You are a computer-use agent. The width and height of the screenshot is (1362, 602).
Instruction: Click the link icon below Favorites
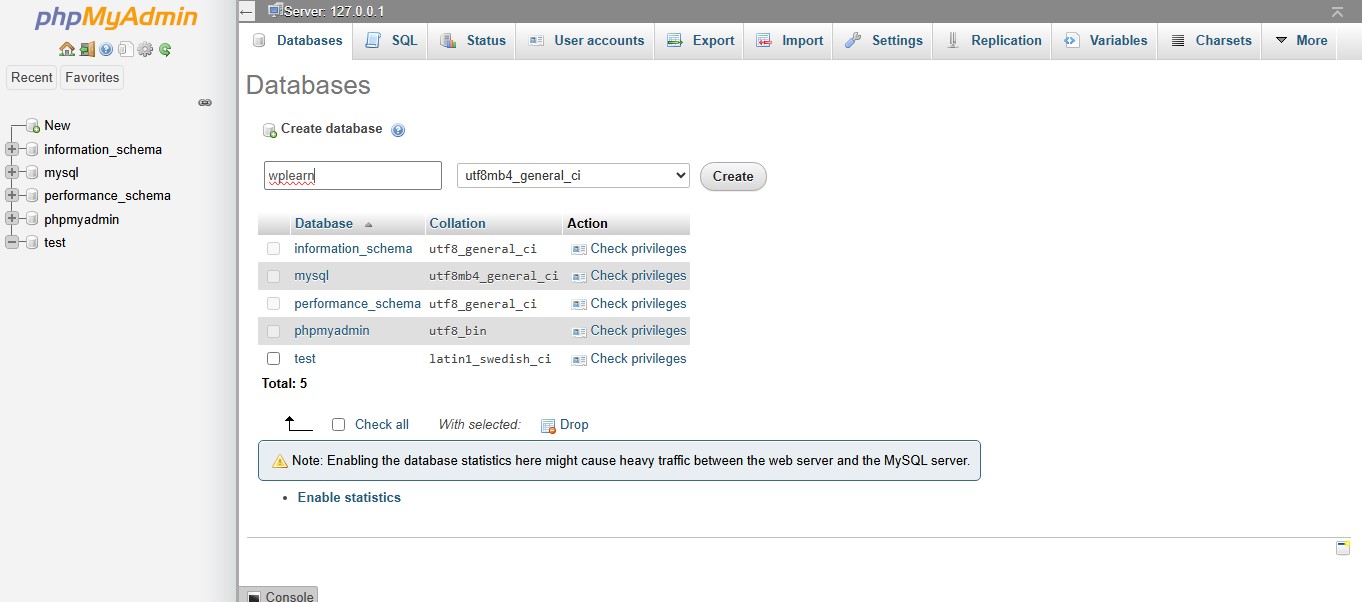coord(205,102)
